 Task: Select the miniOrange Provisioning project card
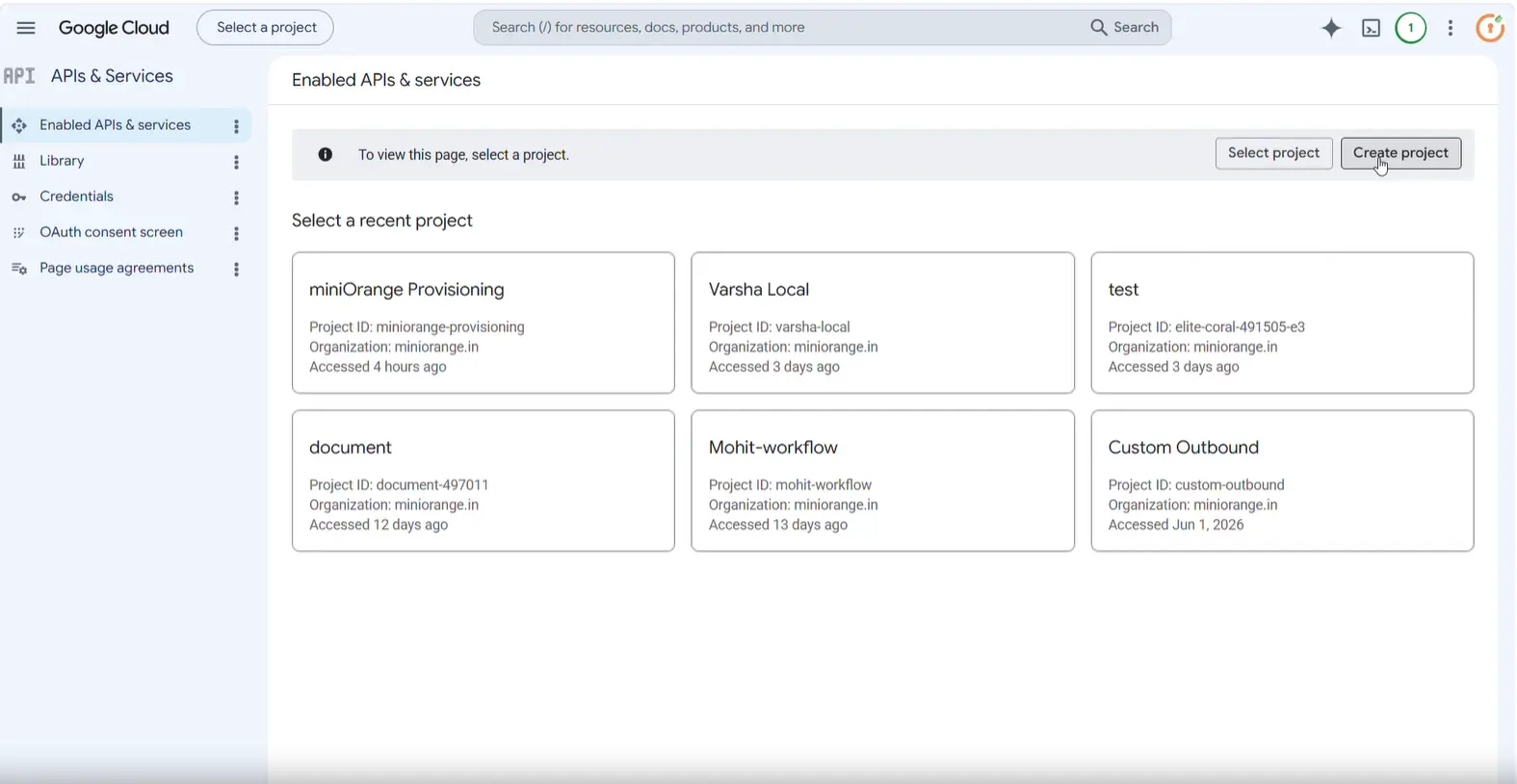484,323
